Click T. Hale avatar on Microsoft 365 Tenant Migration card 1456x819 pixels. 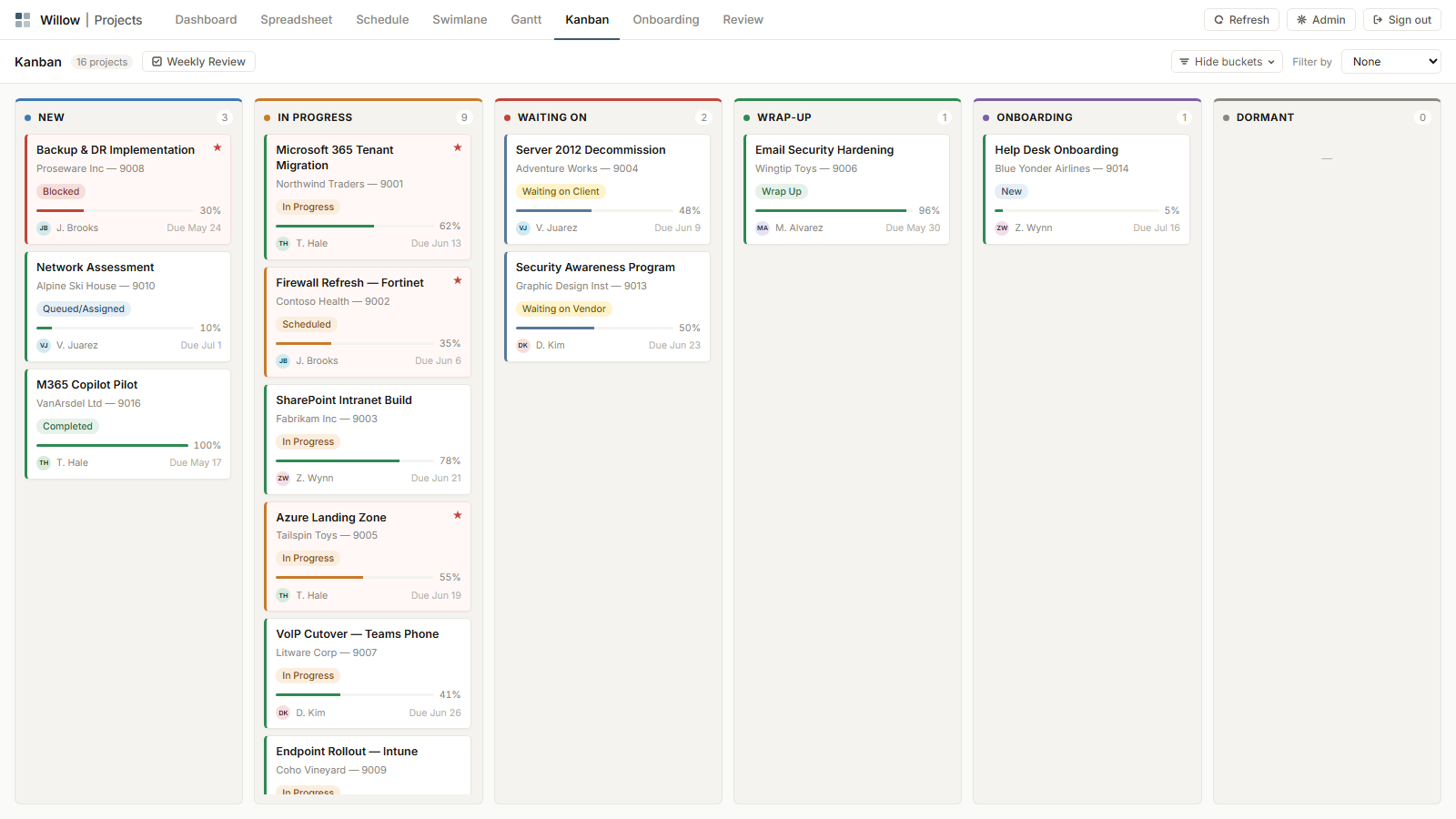click(x=283, y=244)
